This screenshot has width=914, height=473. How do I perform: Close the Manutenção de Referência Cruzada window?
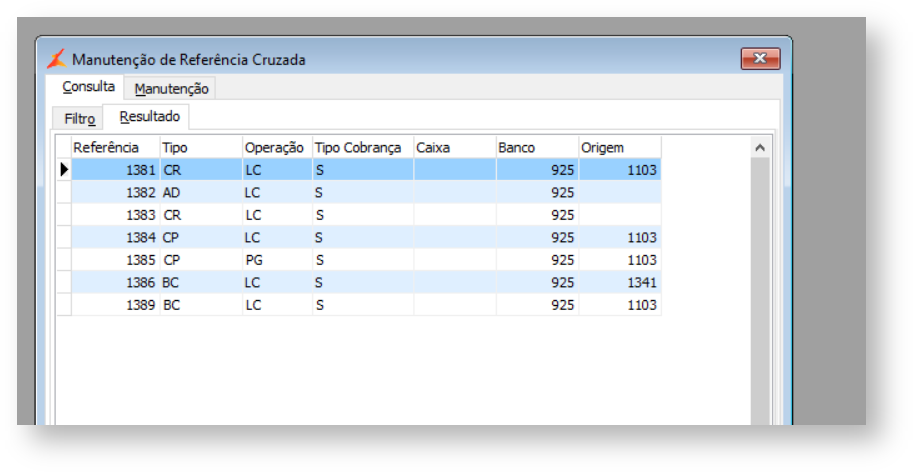(x=760, y=58)
